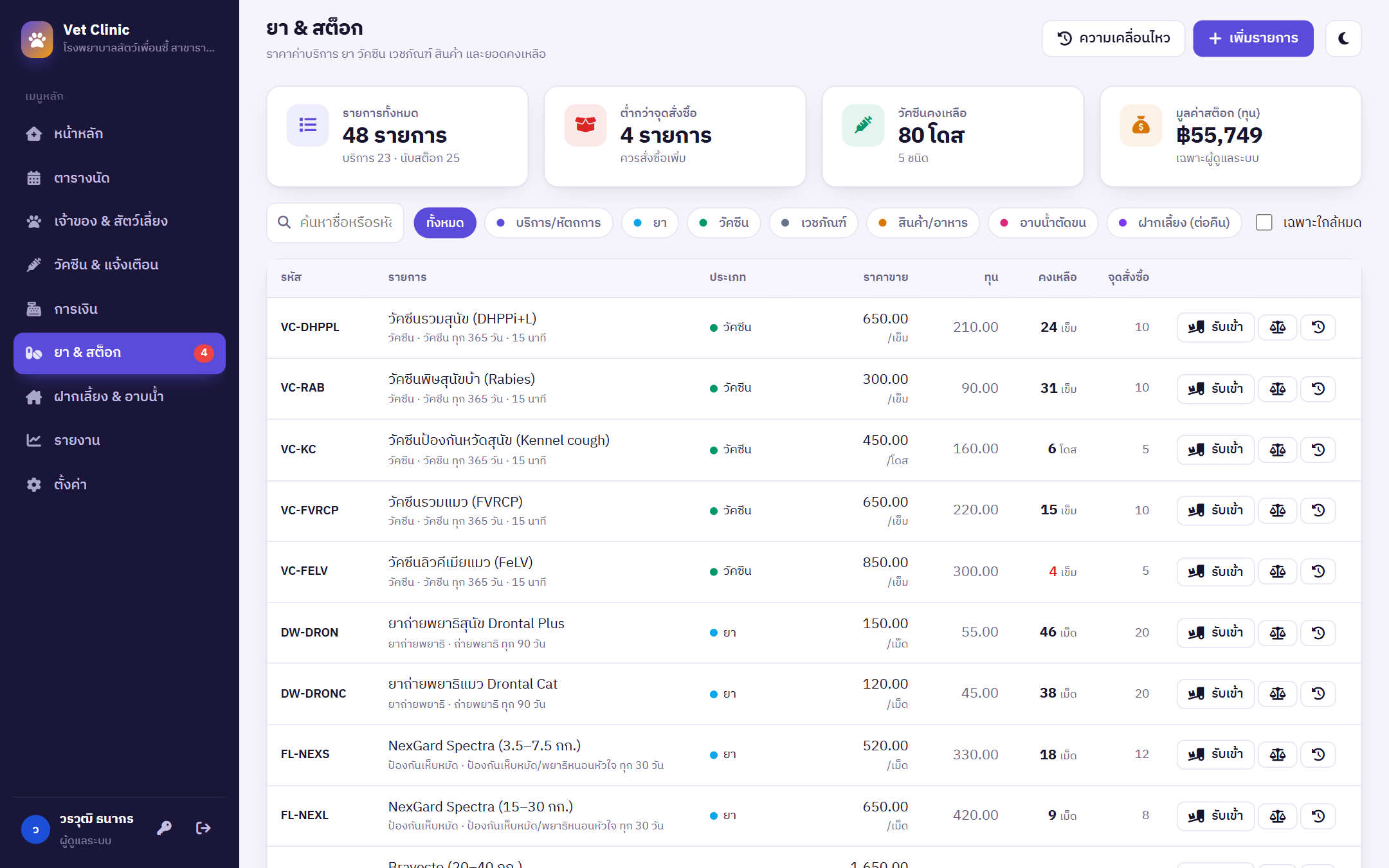Open หน้าหลัก in sidebar menu
The width and height of the screenshot is (1389, 868).
tap(120, 134)
